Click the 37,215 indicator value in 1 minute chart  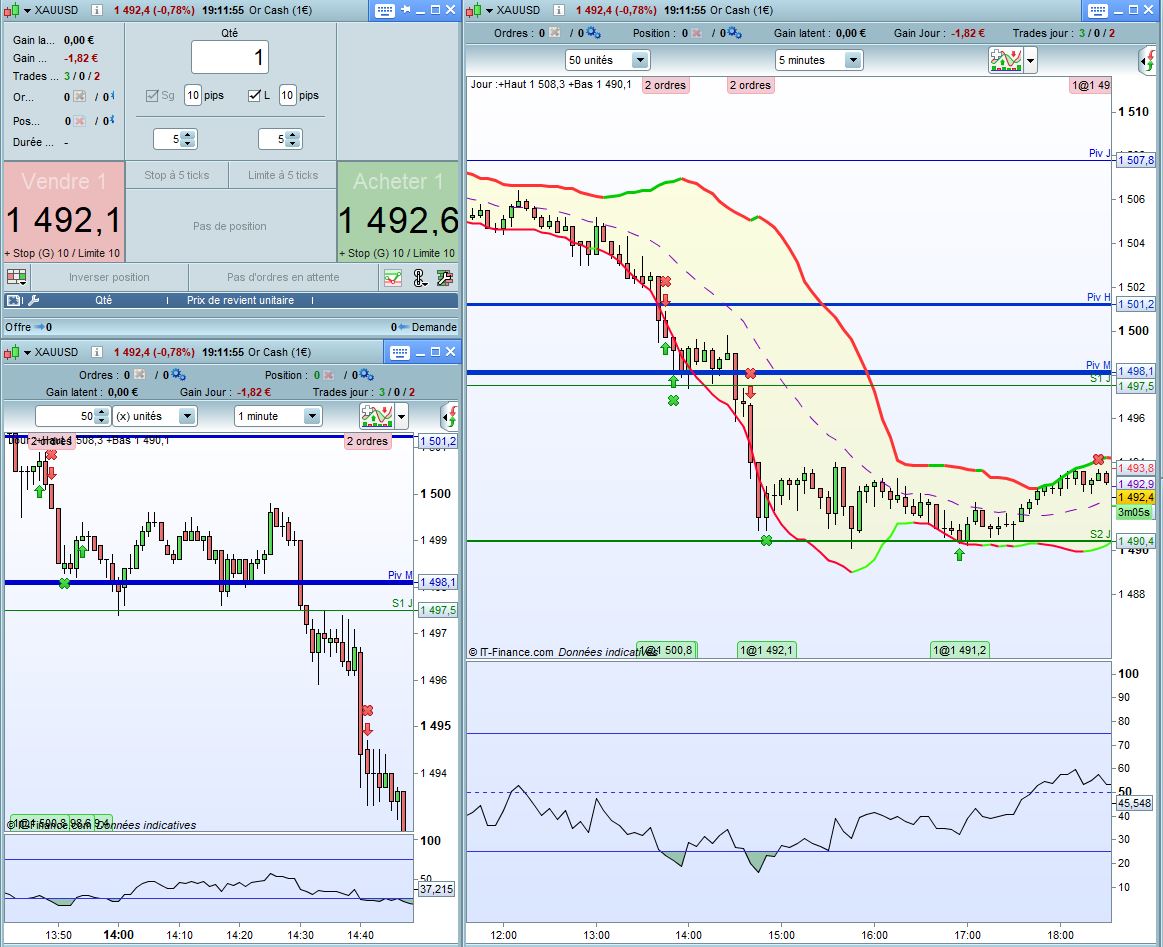pyautogui.click(x=436, y=888)
